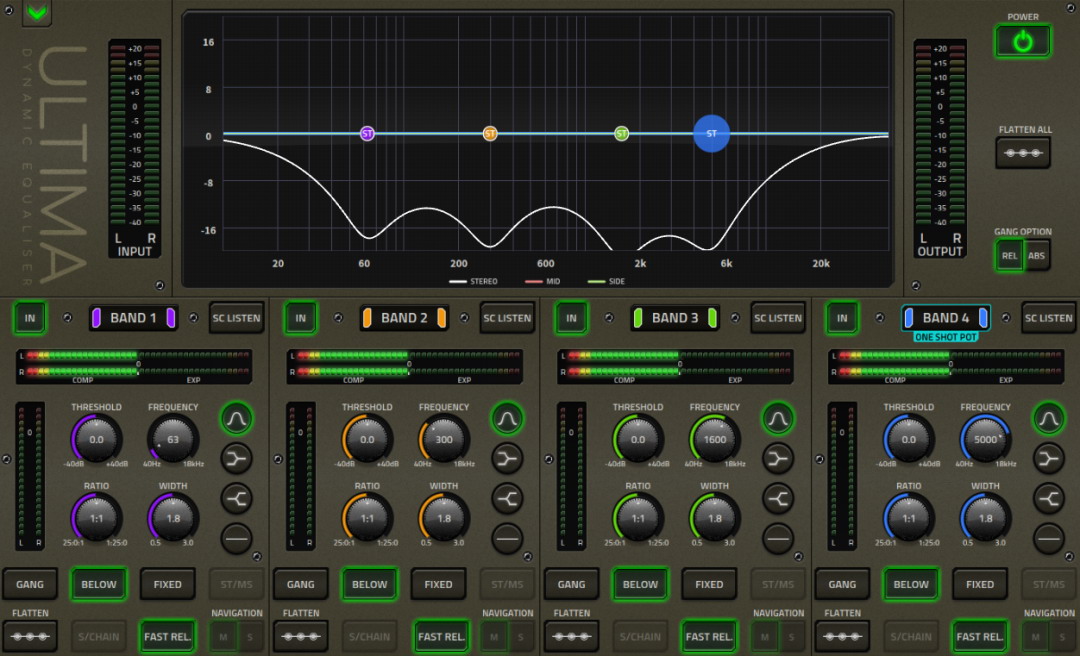Image resolution: width=1080 pixels, height=656 pixels.
Task: Click the orange ST node on the EQ graph
Action: coord(490,133)
